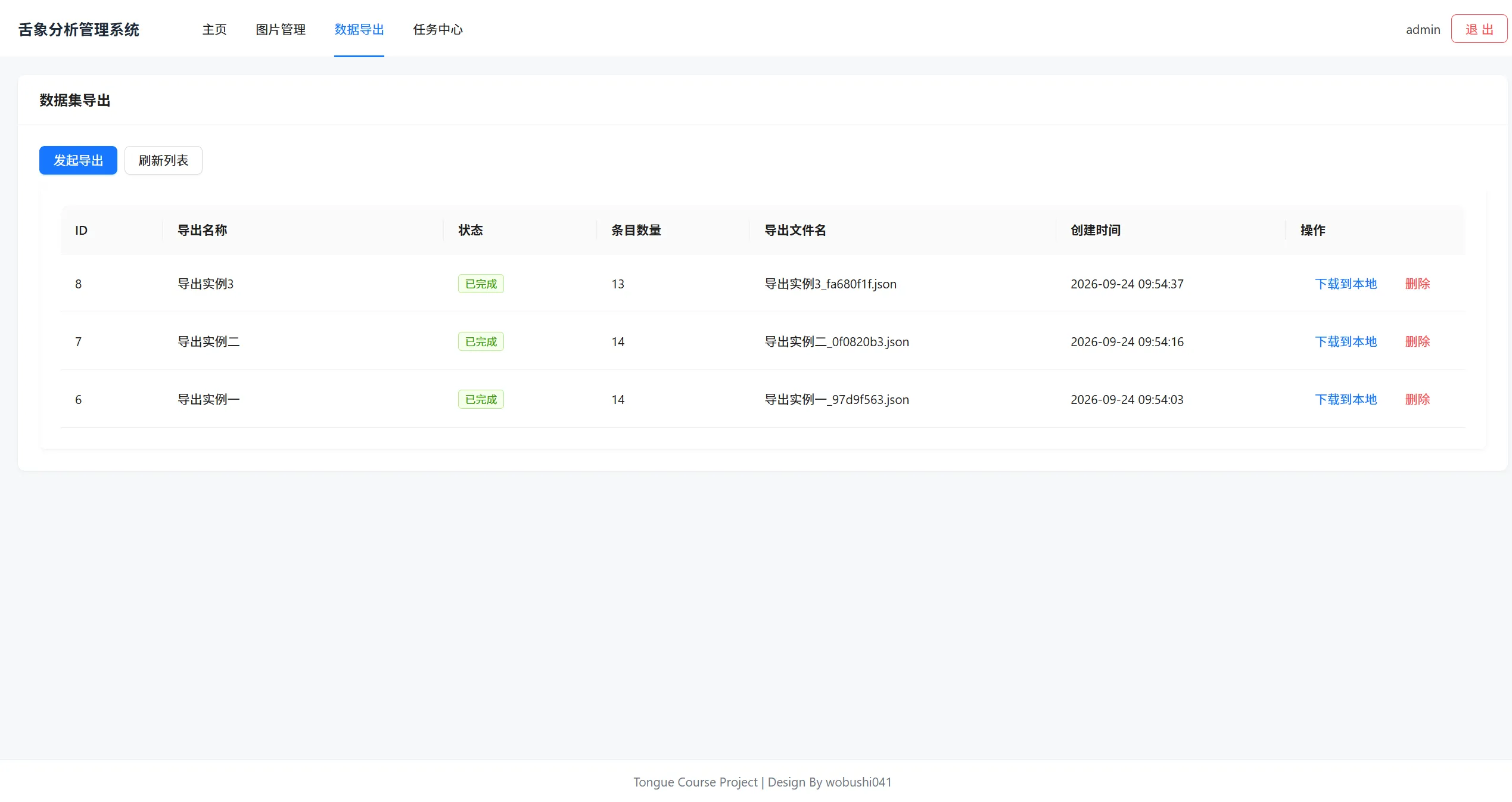Download 导出实例3 to local
Viewport: 1512px width, 802px height.
pyautogui.click(x=1346, y=284)
